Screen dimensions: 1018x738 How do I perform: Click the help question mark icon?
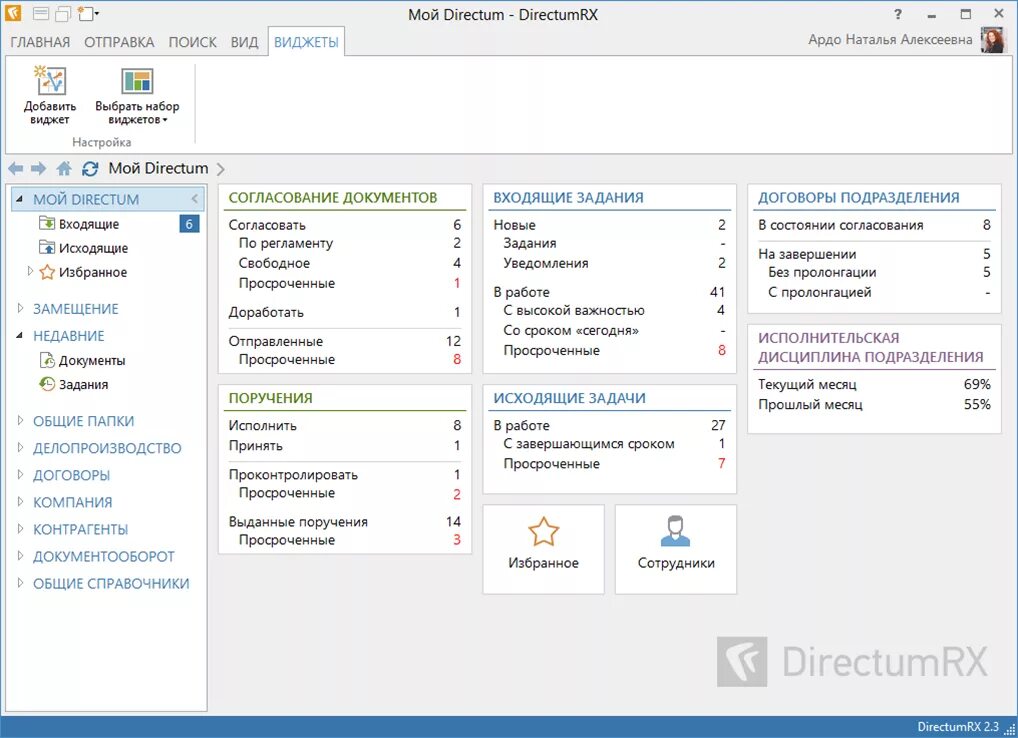tap(898, 14)
